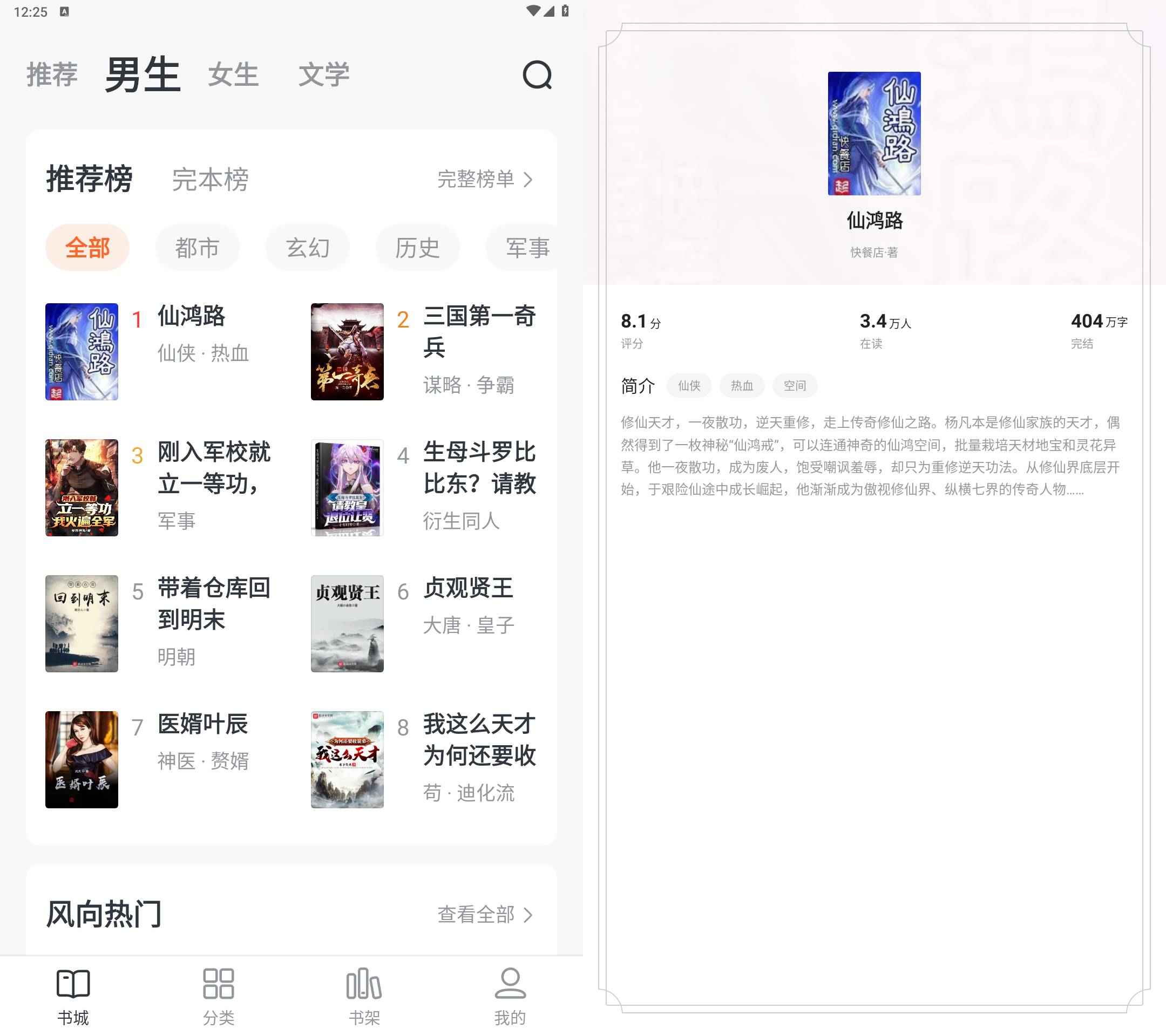
Task: Open the 我的 profile icon
Action: click(x=510, y=984)
